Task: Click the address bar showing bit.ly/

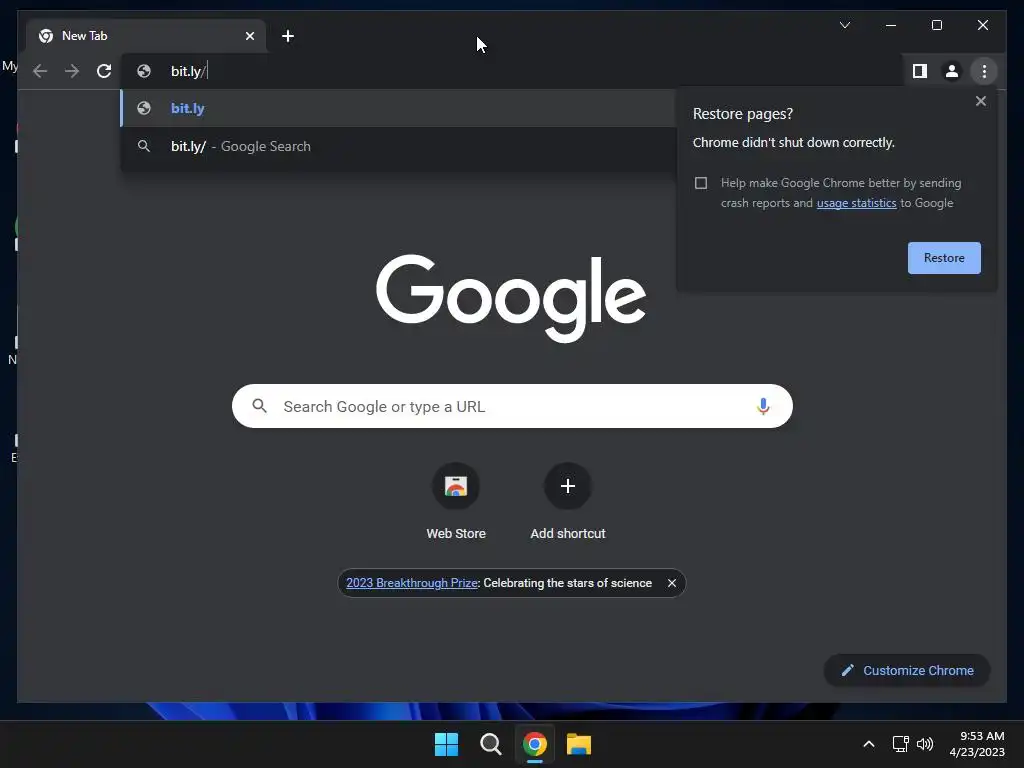Action: point(509,71)
